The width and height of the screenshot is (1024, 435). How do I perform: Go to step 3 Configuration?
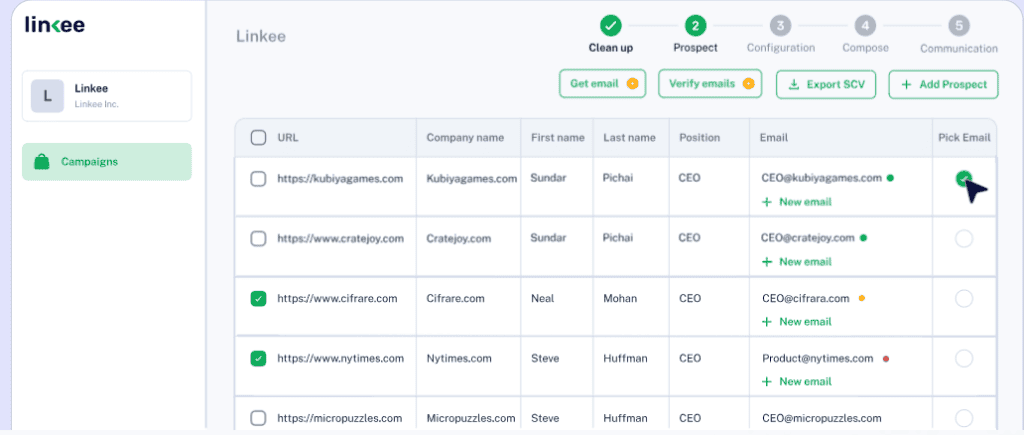pos(780,35)
